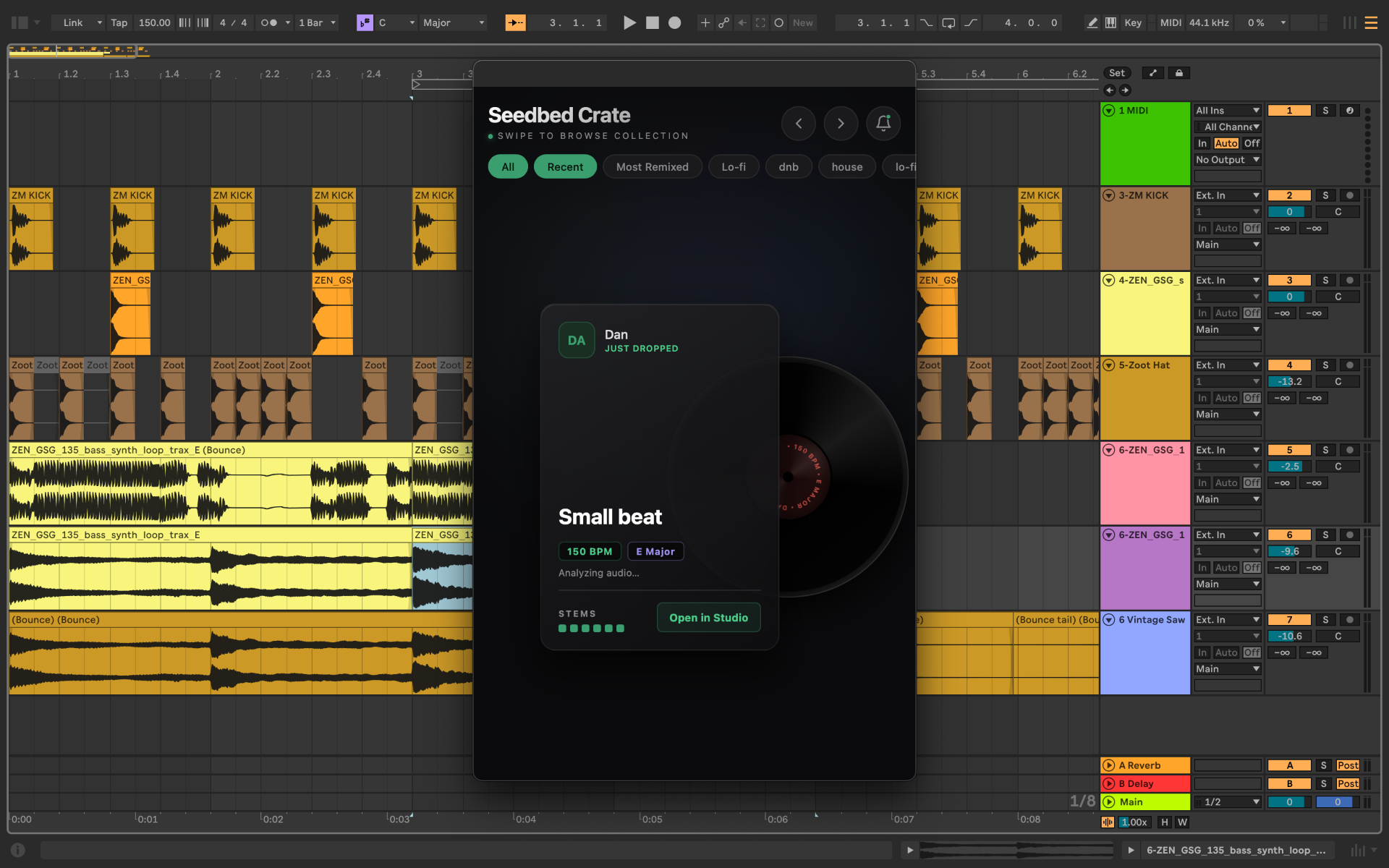Toggle track activator 7 for 6 Vintage Saw

click(1289, 620)
